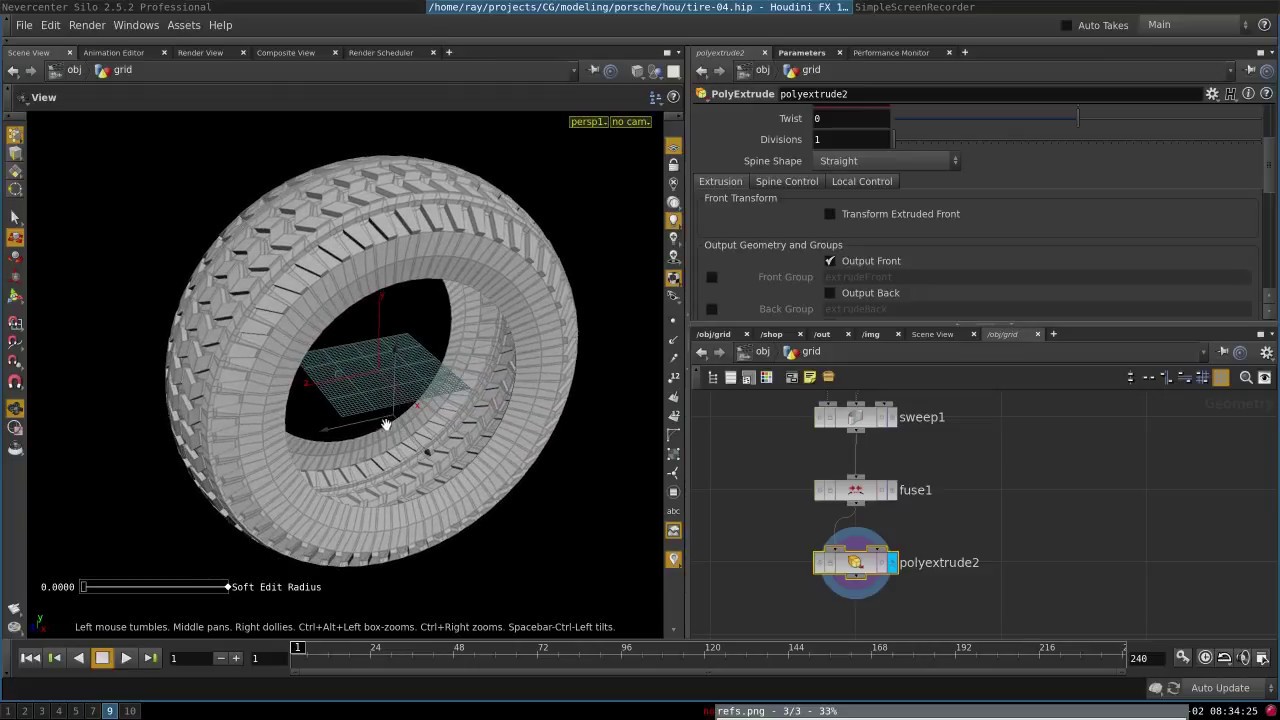Select the fuse1 node in network editor

[x=856, y=489]
